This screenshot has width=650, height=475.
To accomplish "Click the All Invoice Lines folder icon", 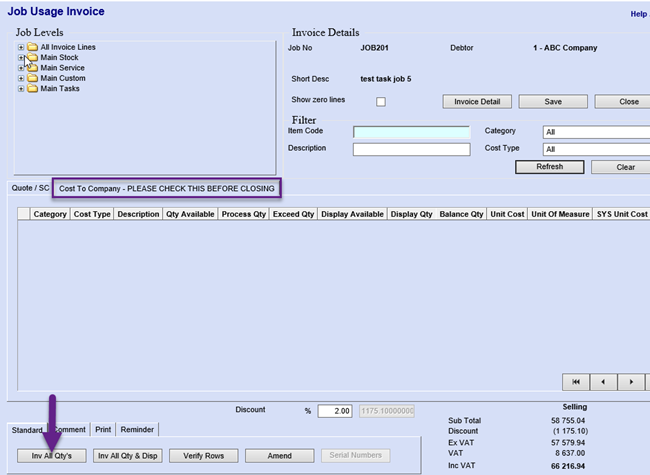I will coord(33,47).
